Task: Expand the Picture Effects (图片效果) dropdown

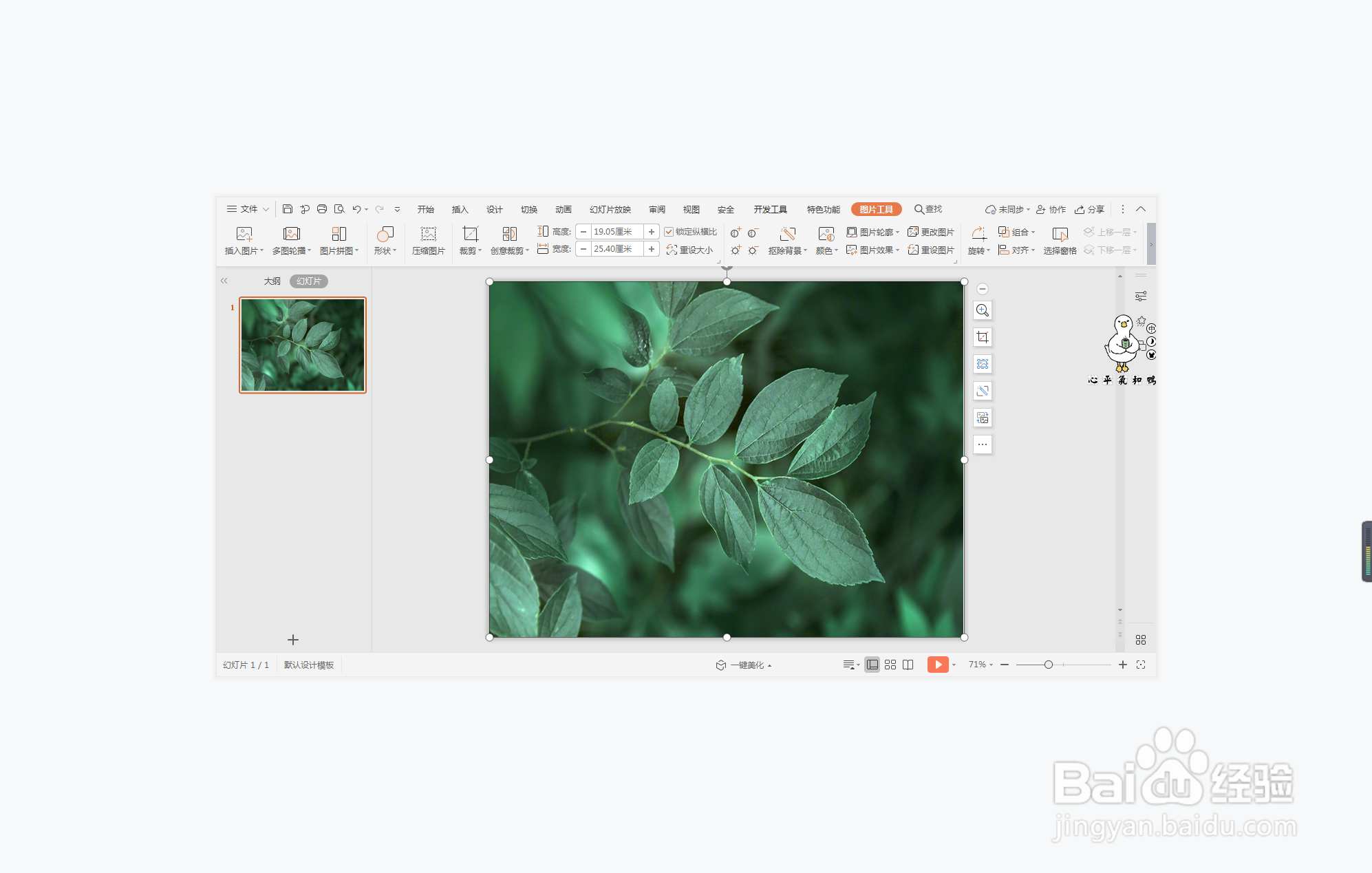Action: click(873, 250)
